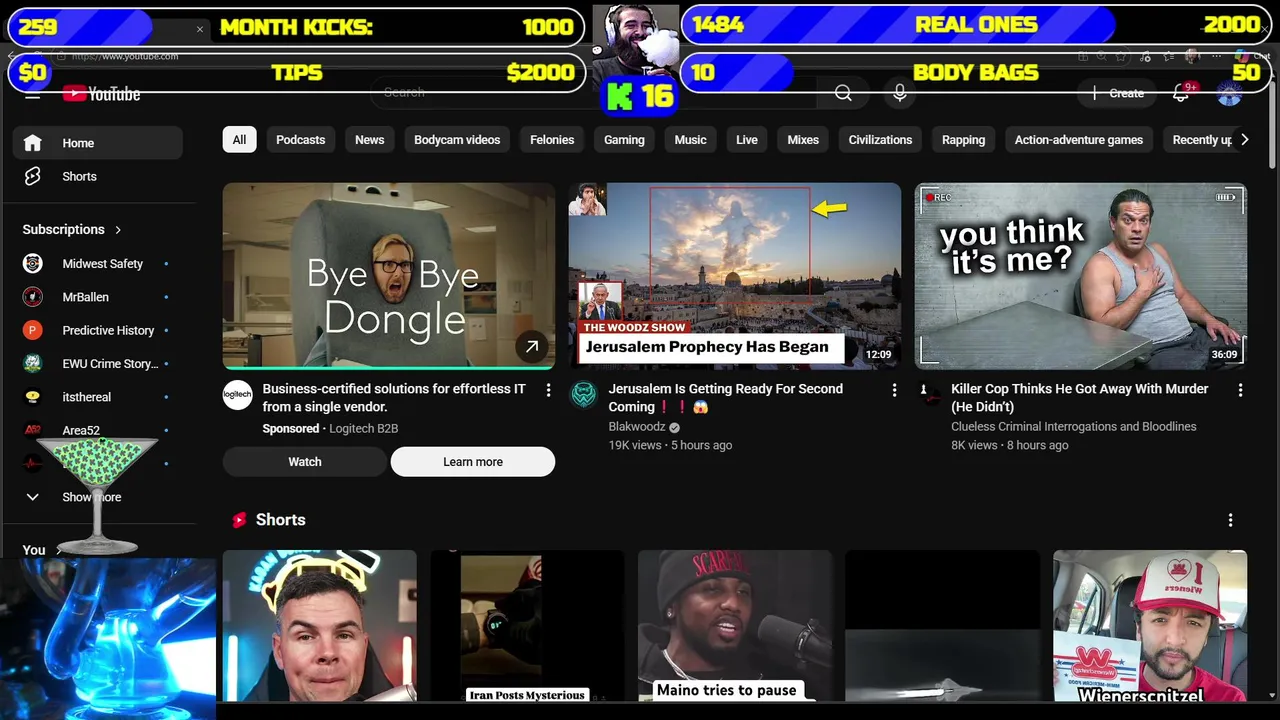Click the search magnifier button
The width and height of the screenshot is (1280, 720).
tap(843, 93)
